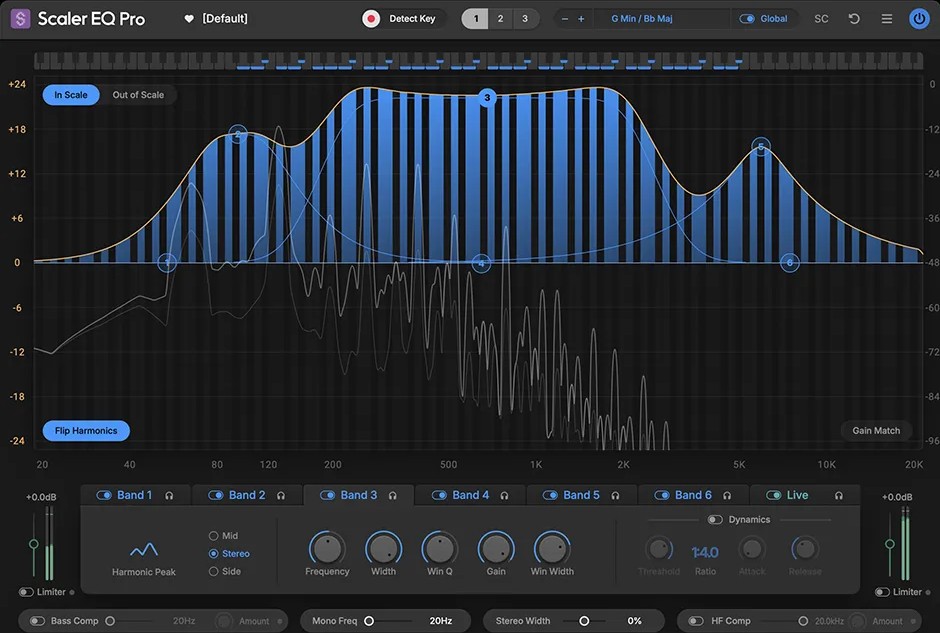Viewport: 940px width, 633px height.
Task: Enable the input Limiter toggle
Action: tap(26, 592)
